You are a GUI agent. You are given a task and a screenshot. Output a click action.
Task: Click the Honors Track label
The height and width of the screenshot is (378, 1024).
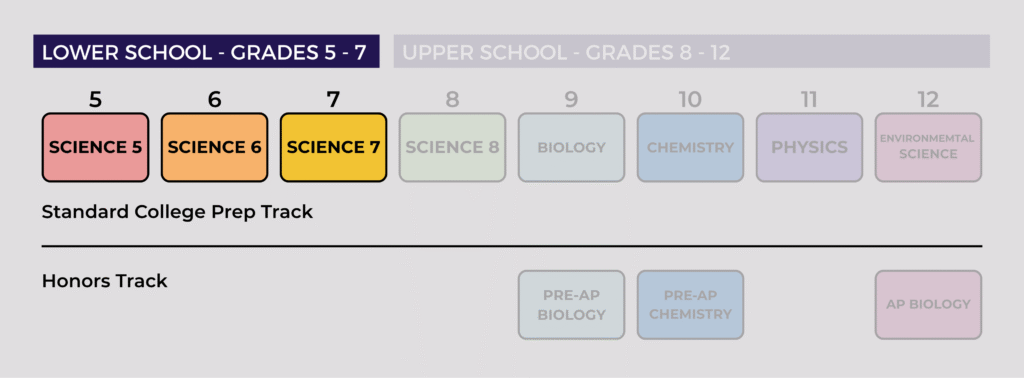click(x=104, y=281)
